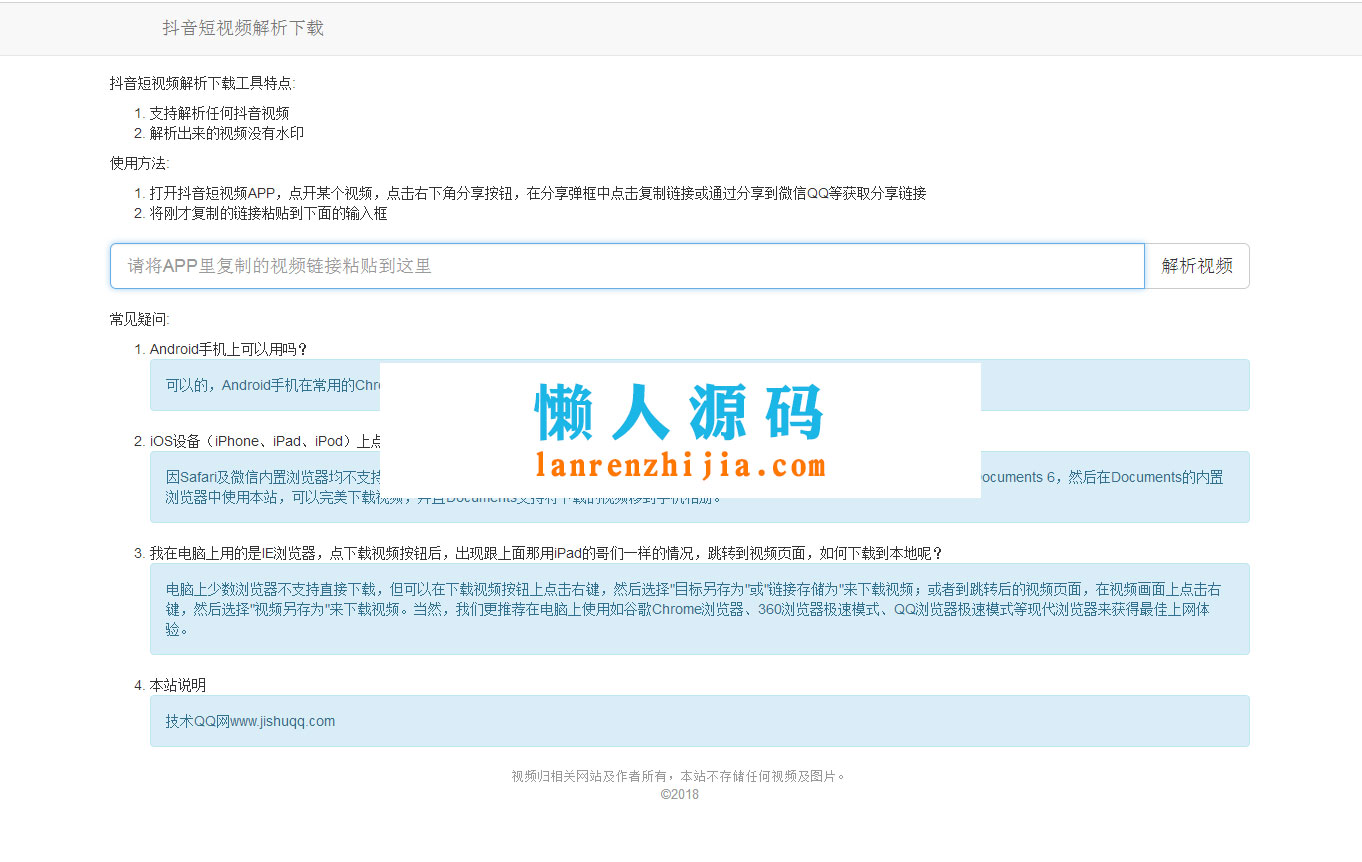Click step 将刚才复制的链接粘贴到下面的输入框
This screenshot has height=862, width=1362.
coord(268,213)
